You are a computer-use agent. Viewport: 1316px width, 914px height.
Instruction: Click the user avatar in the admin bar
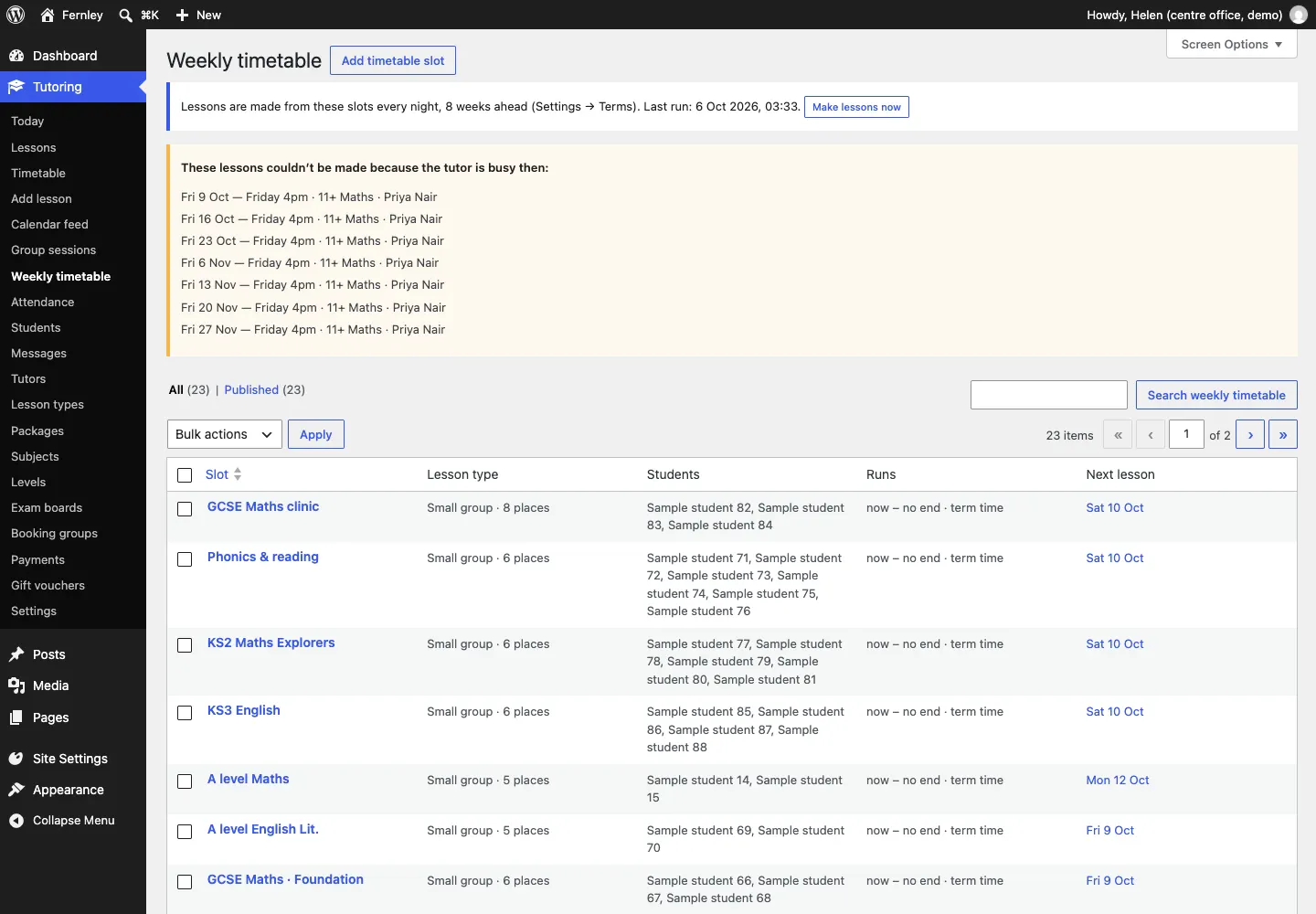click(x=1298, y=15)
